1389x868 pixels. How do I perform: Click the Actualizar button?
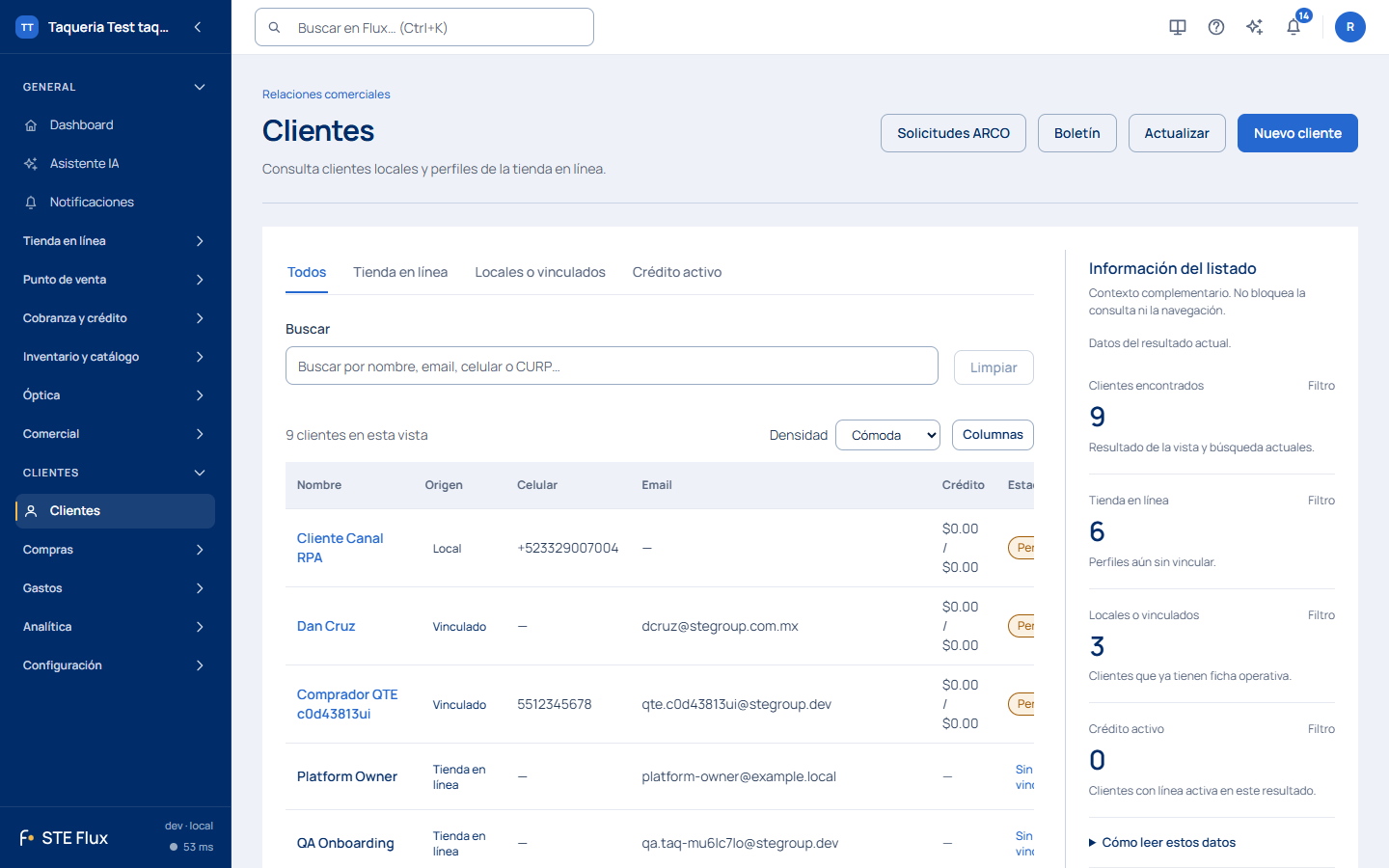click(x=1177, y=133)
